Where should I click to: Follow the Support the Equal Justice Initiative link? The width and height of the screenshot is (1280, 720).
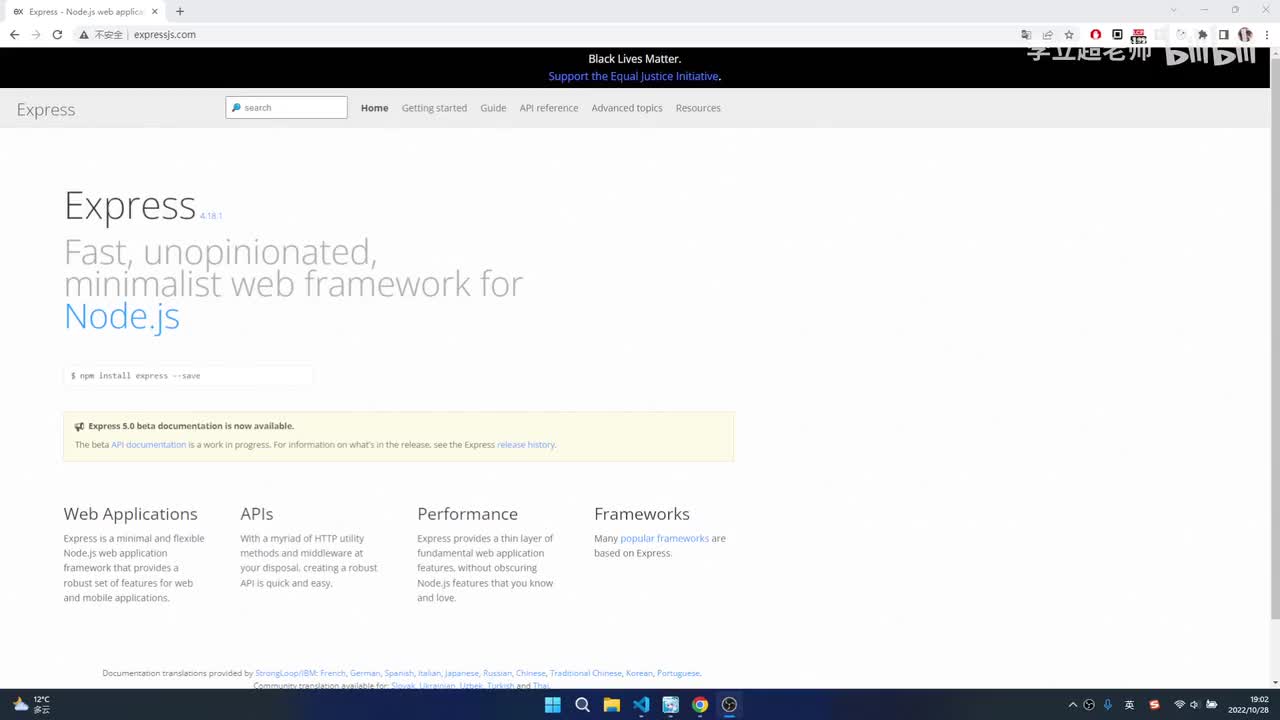(x=633, y=76)
